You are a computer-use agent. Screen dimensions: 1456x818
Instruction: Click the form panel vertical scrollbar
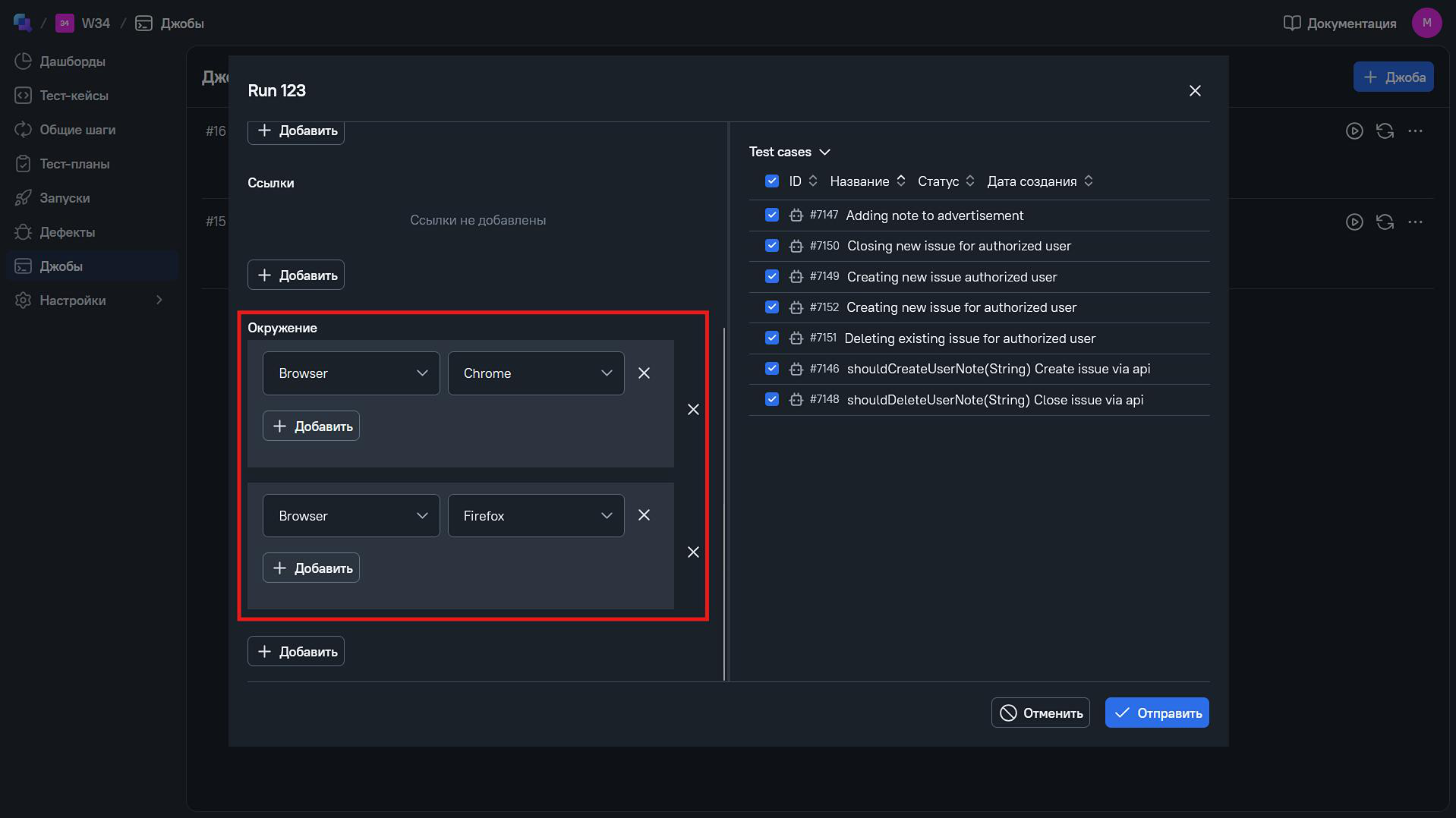(x=724, y=503)
